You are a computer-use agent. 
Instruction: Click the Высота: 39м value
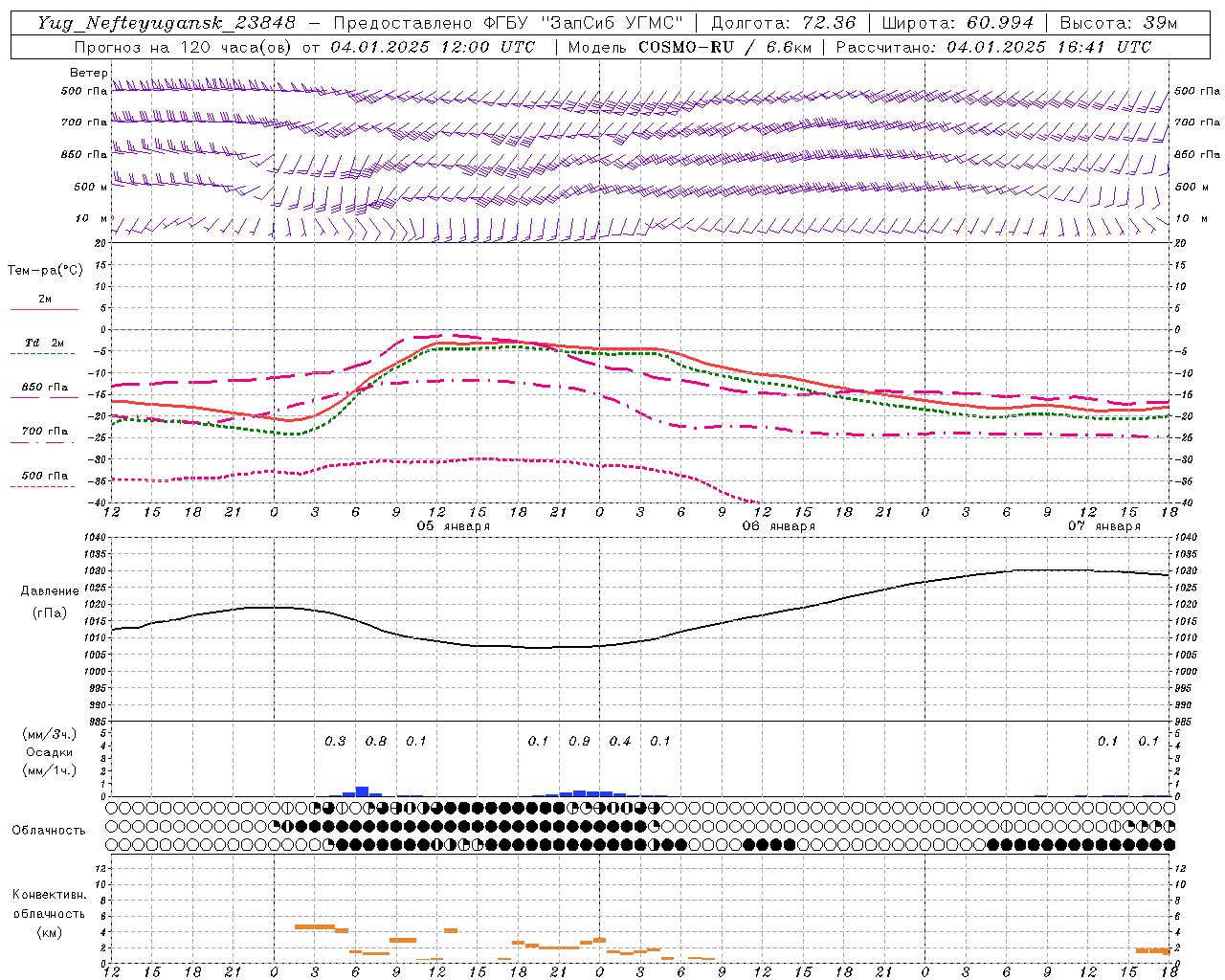(1118, 23)
